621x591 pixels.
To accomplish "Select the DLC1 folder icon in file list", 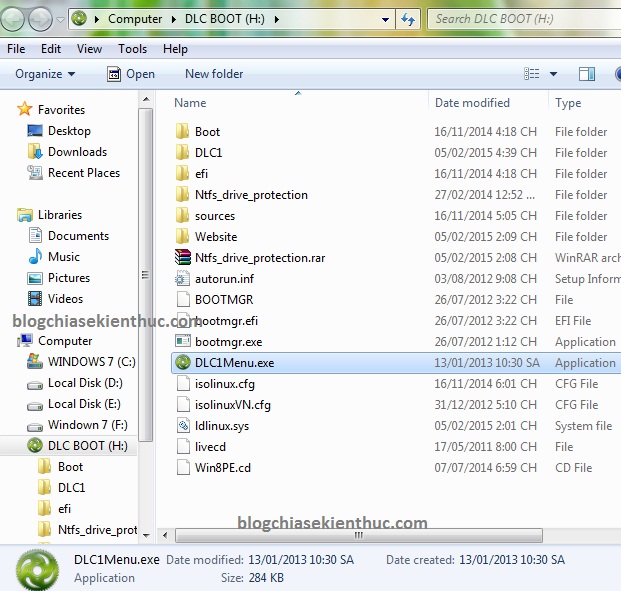I will point(182,152).
